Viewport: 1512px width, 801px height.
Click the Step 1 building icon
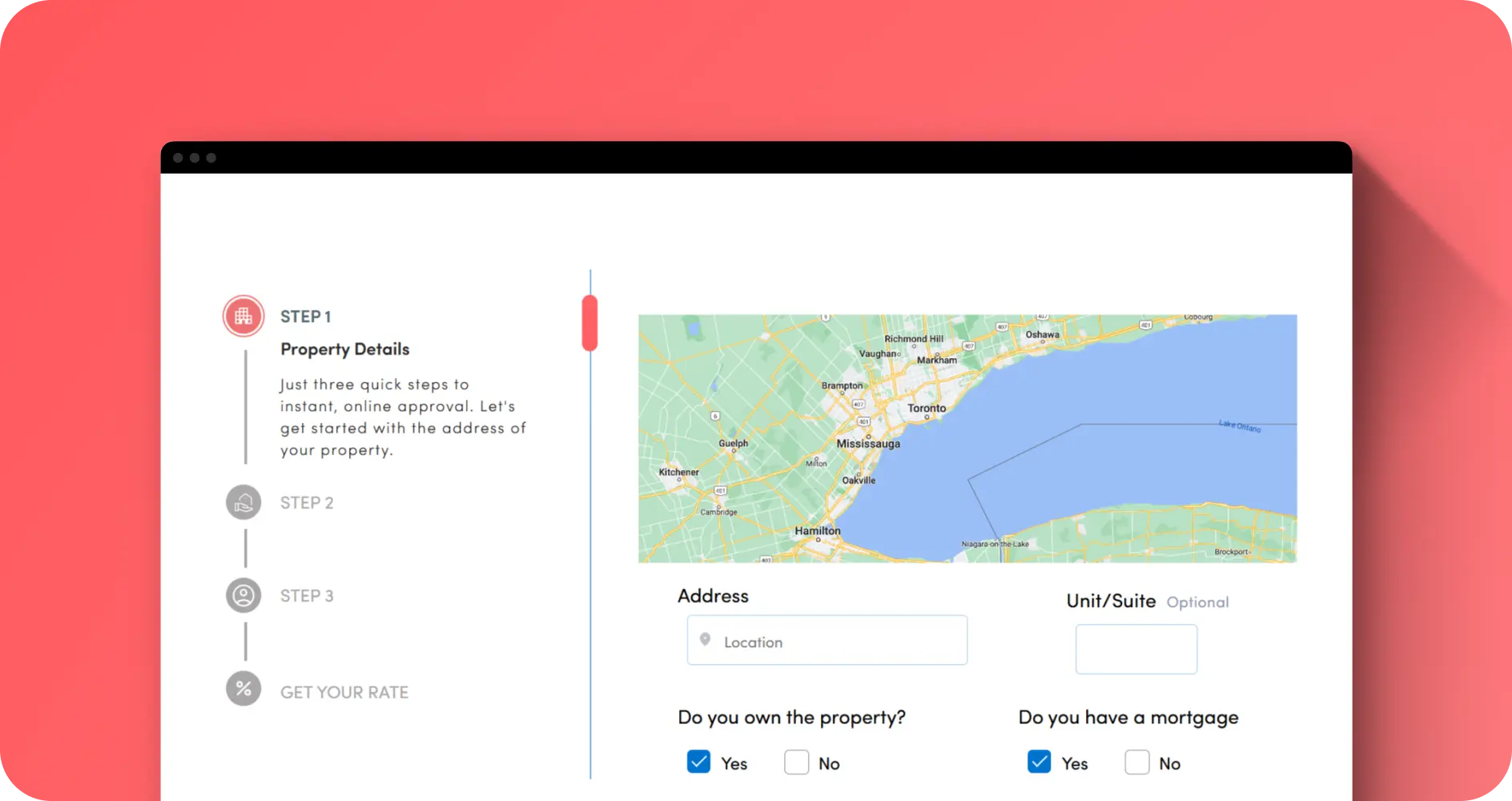[x=243, y=316]
